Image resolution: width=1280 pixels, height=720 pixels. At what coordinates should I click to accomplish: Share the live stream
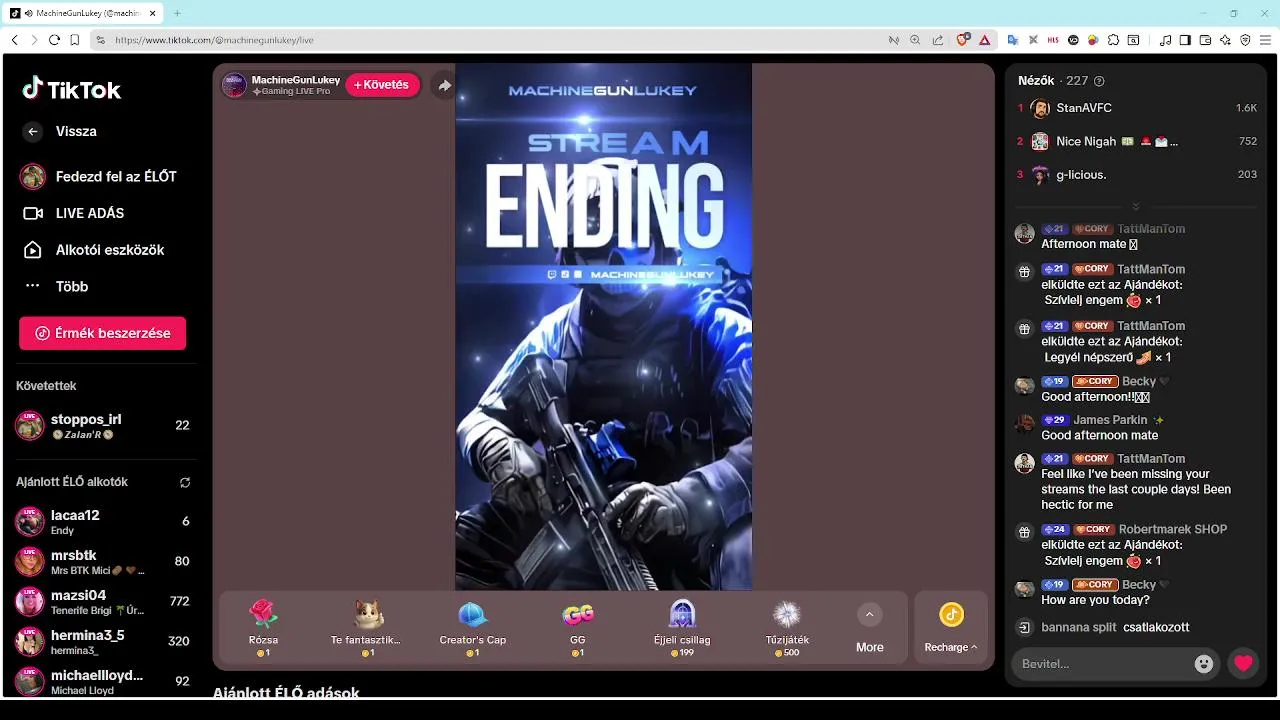(444, 85)
